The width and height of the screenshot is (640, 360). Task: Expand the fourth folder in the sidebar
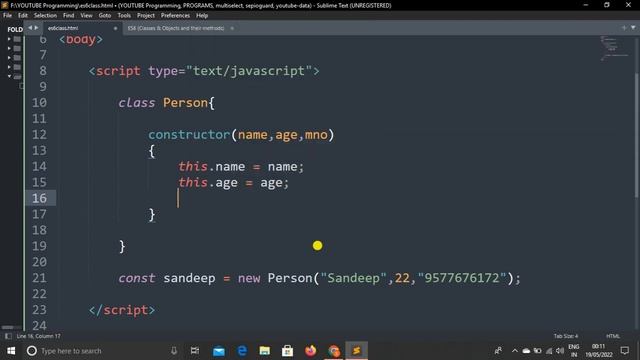(9, 67)
